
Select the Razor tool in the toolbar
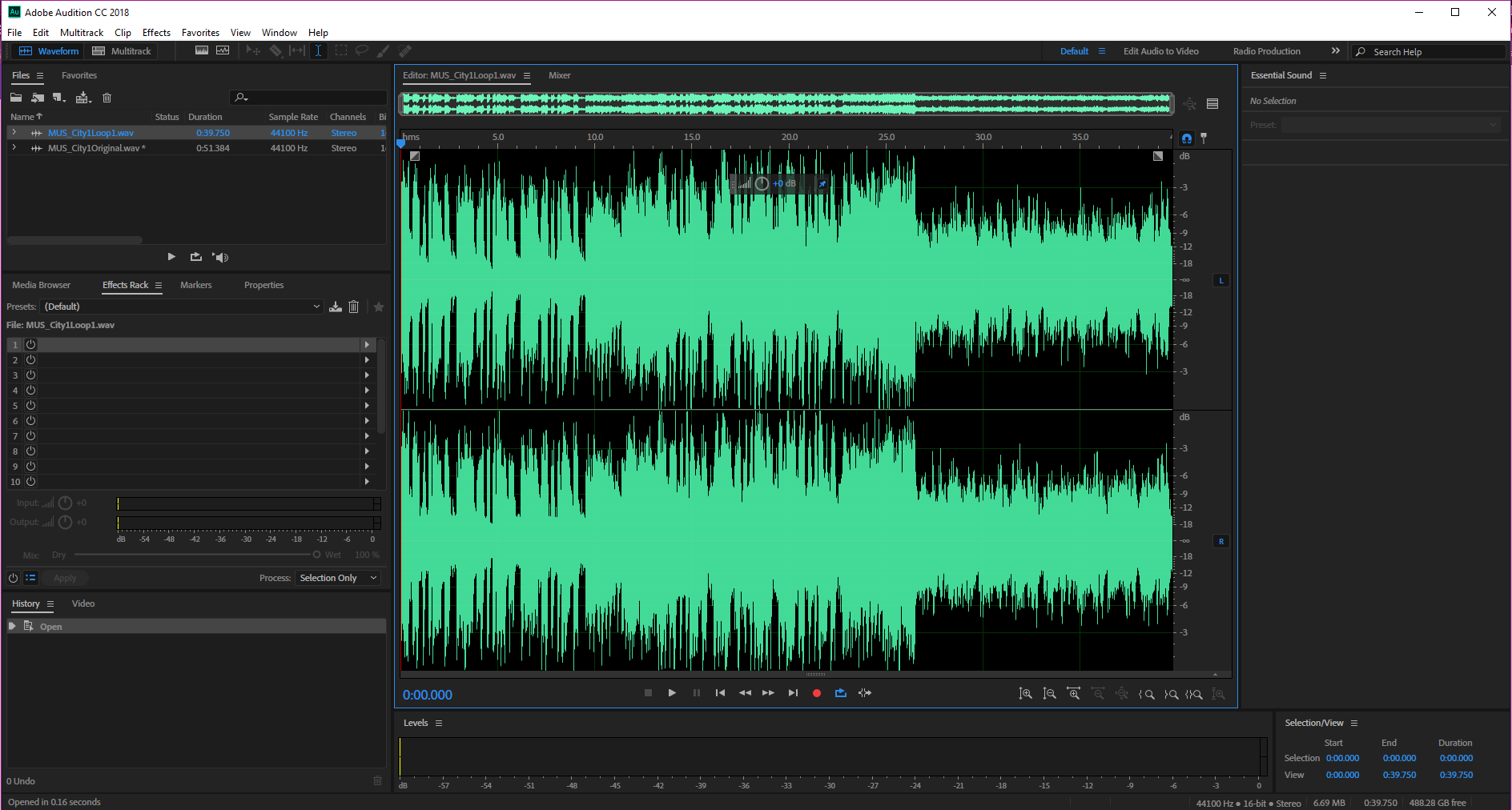tap(276, 50)
